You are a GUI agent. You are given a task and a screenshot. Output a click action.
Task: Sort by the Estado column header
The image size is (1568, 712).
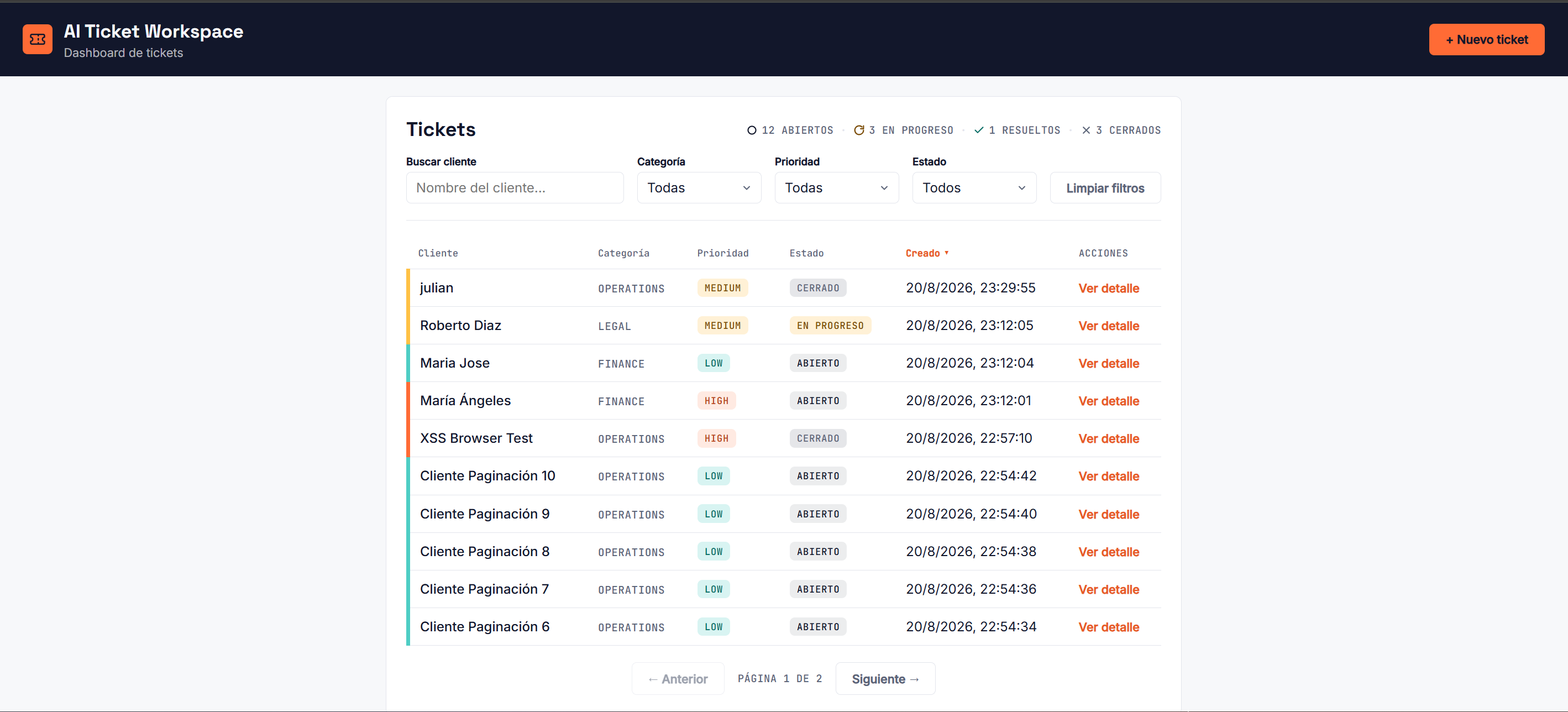806,253
